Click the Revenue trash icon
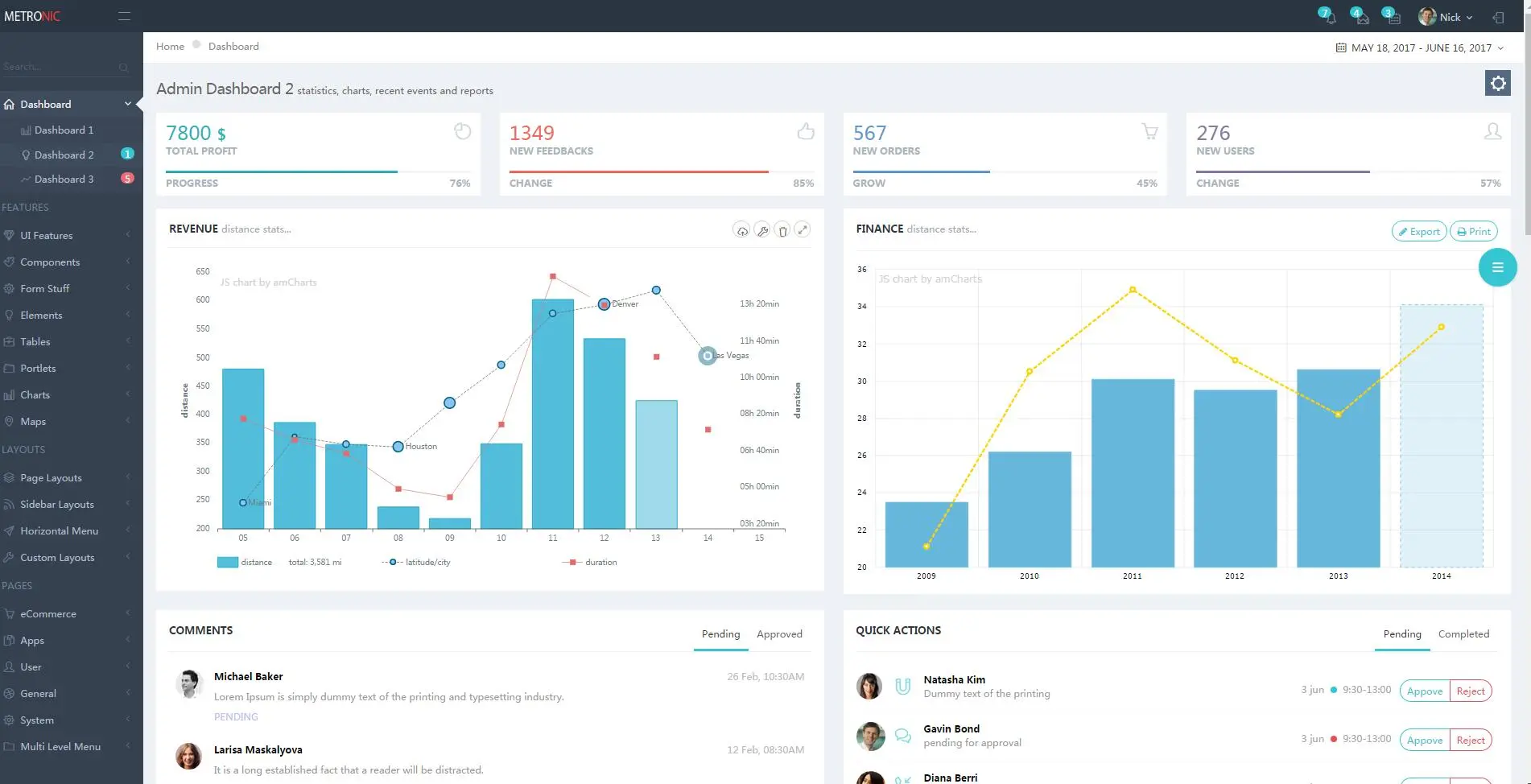1531x784 pixels. coord(782,230)
